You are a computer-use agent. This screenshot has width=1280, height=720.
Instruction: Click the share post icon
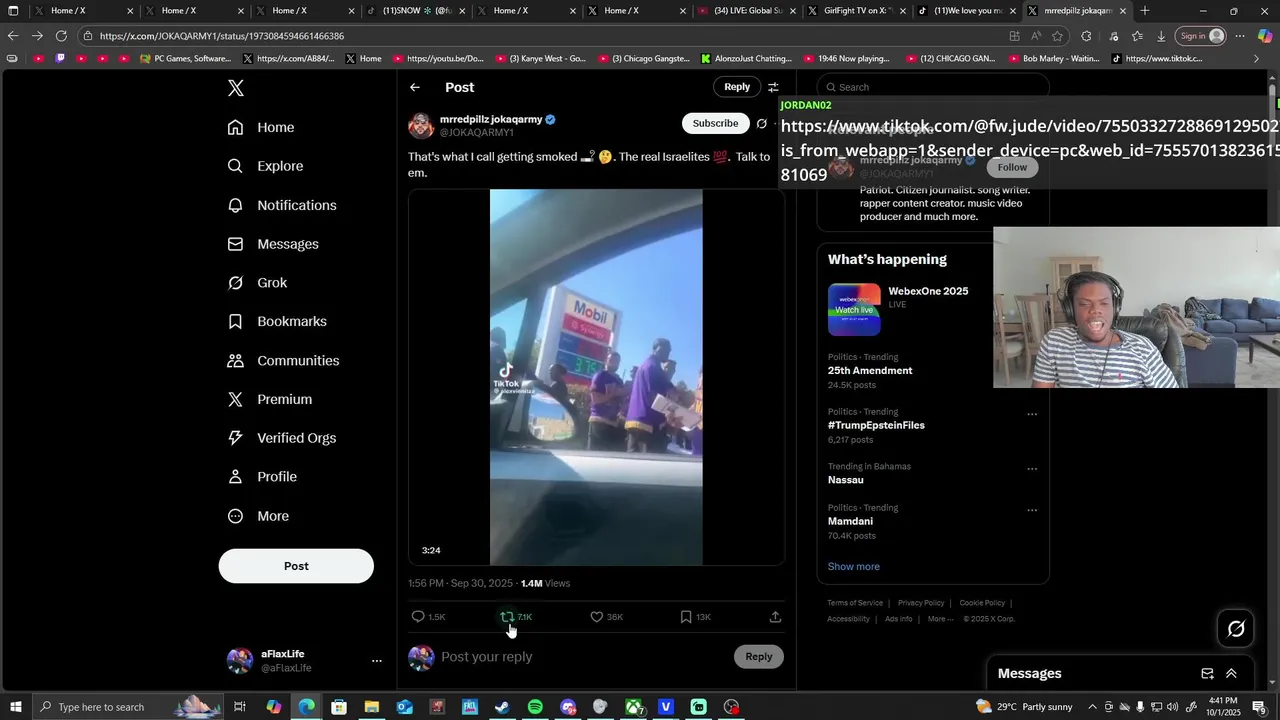[x=775, y=617]
